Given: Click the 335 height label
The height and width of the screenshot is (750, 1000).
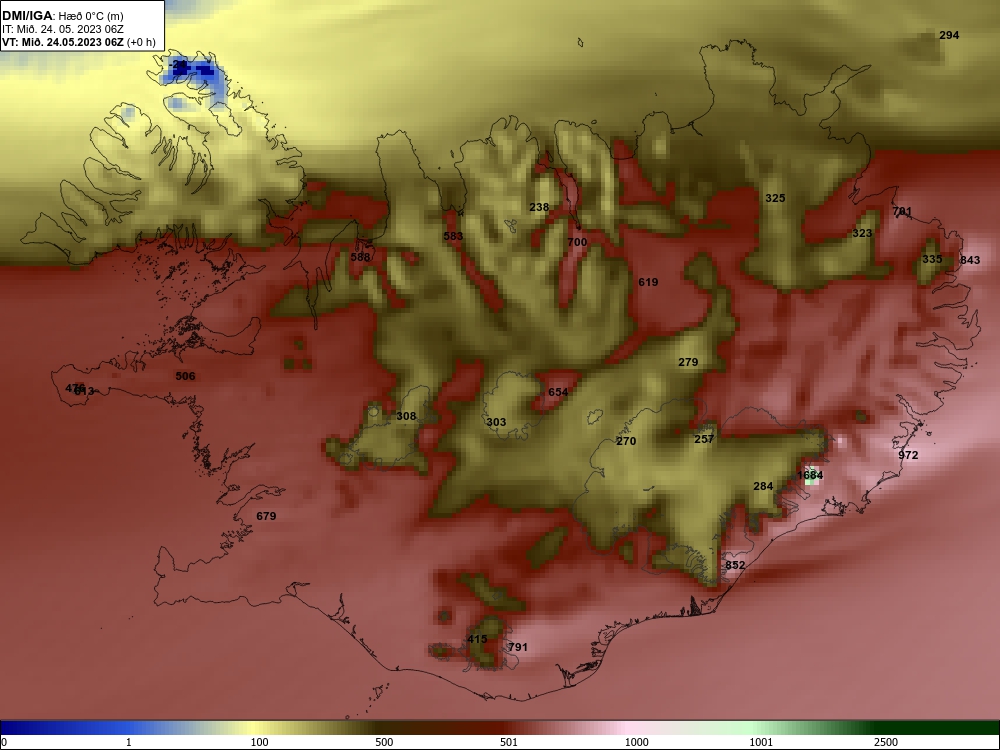Looking at the screenshot, I should [x=932, y=260].
